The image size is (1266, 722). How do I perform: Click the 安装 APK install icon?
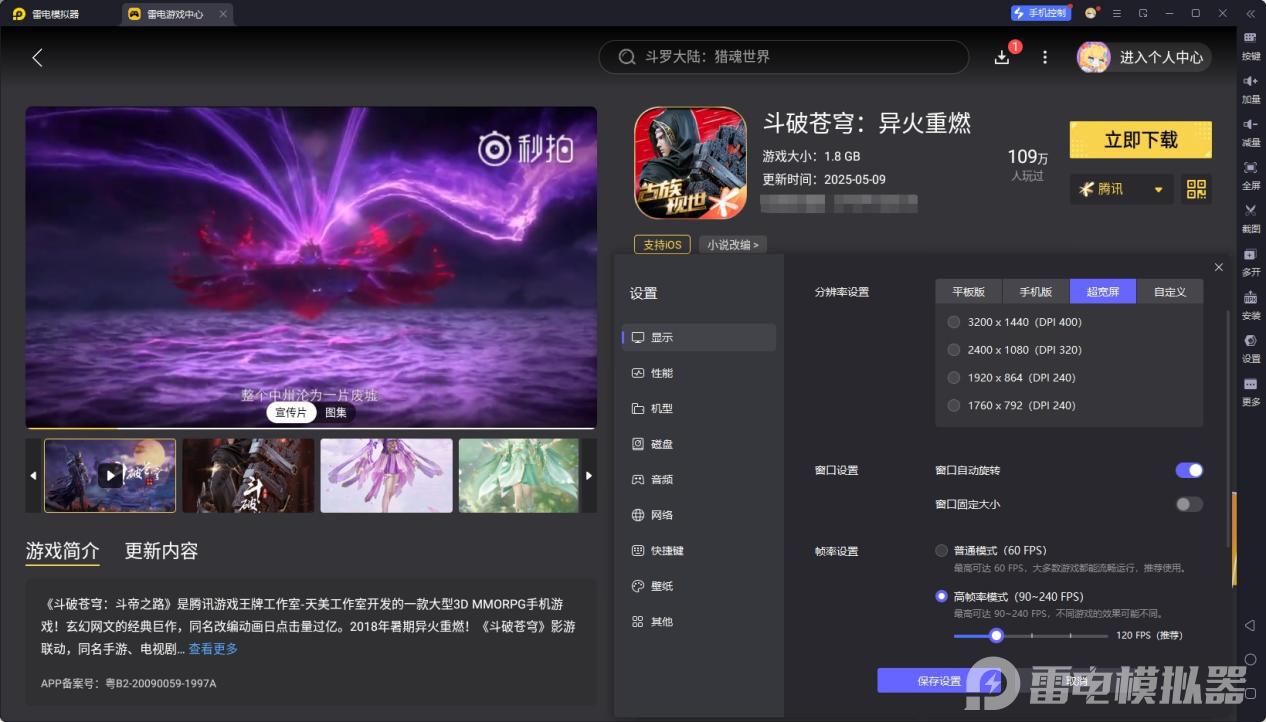(x=1250, y=297)
